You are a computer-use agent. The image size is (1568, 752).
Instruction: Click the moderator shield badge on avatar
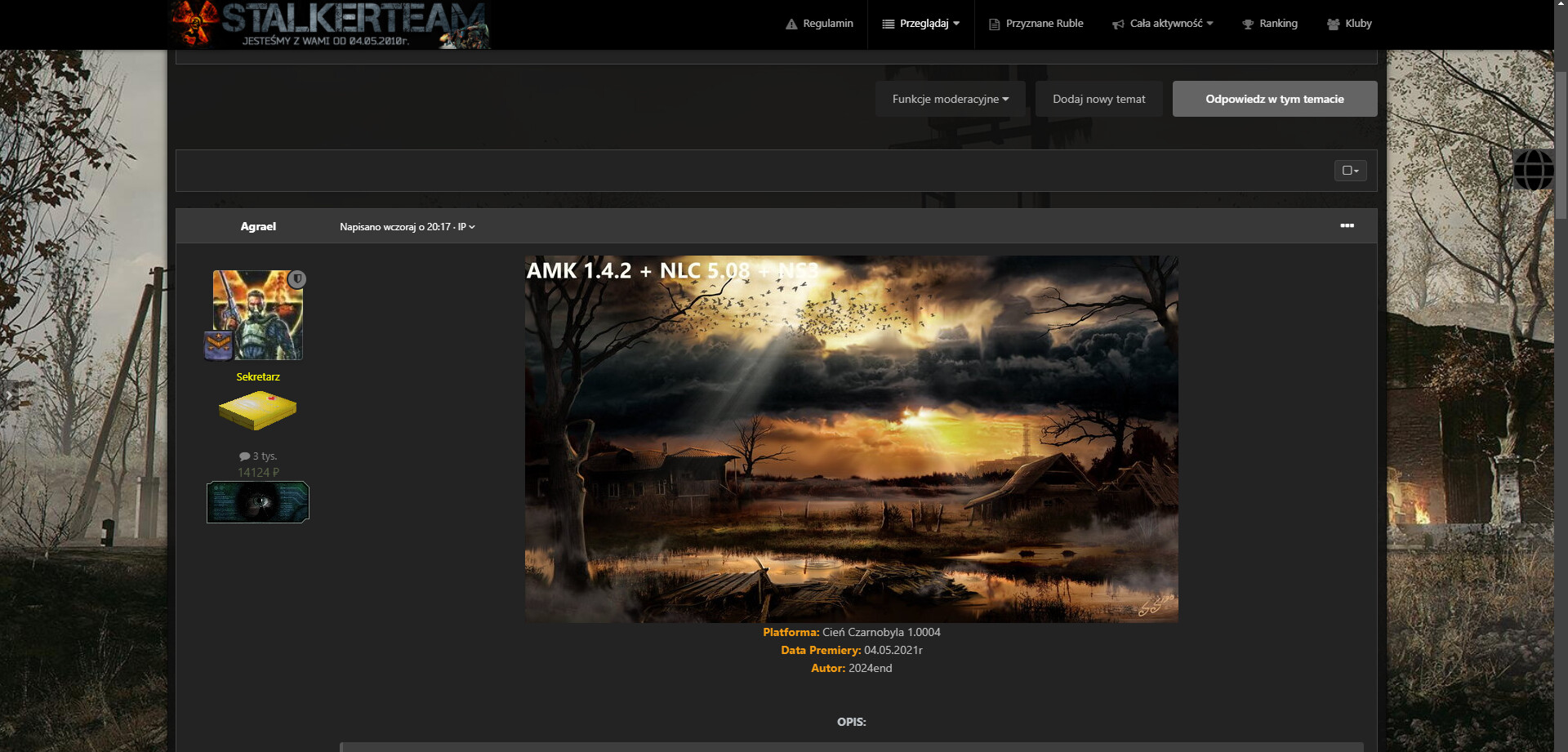point(297,279)
